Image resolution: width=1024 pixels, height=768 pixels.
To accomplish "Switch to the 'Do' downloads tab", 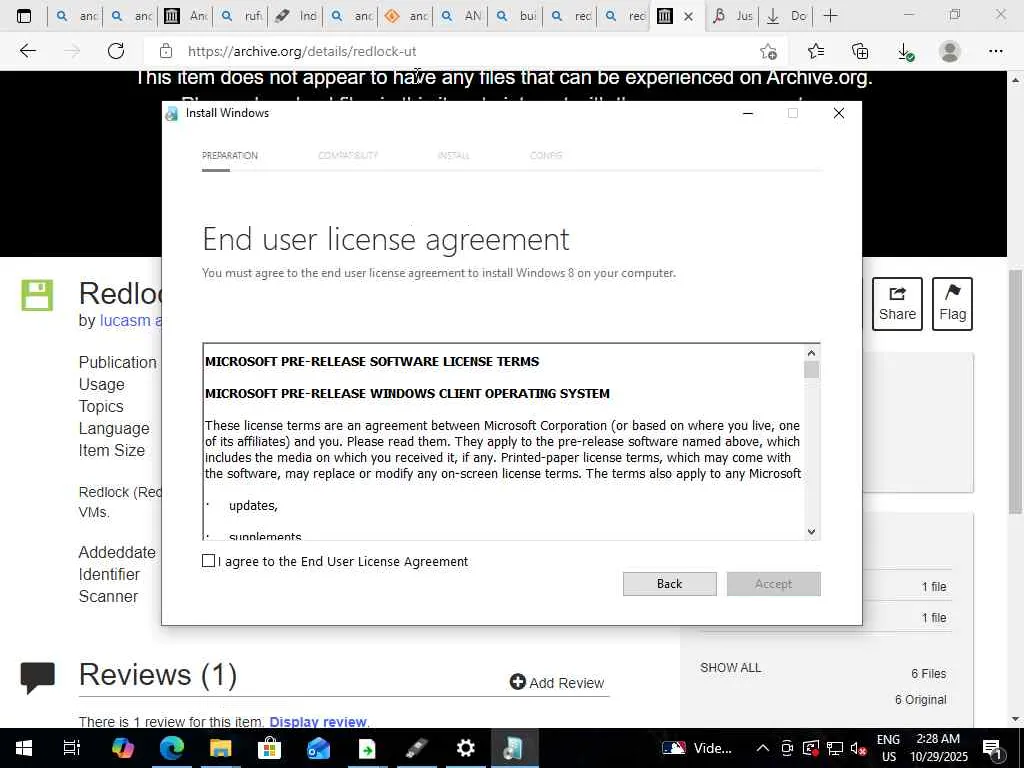I will pos(786,16).
